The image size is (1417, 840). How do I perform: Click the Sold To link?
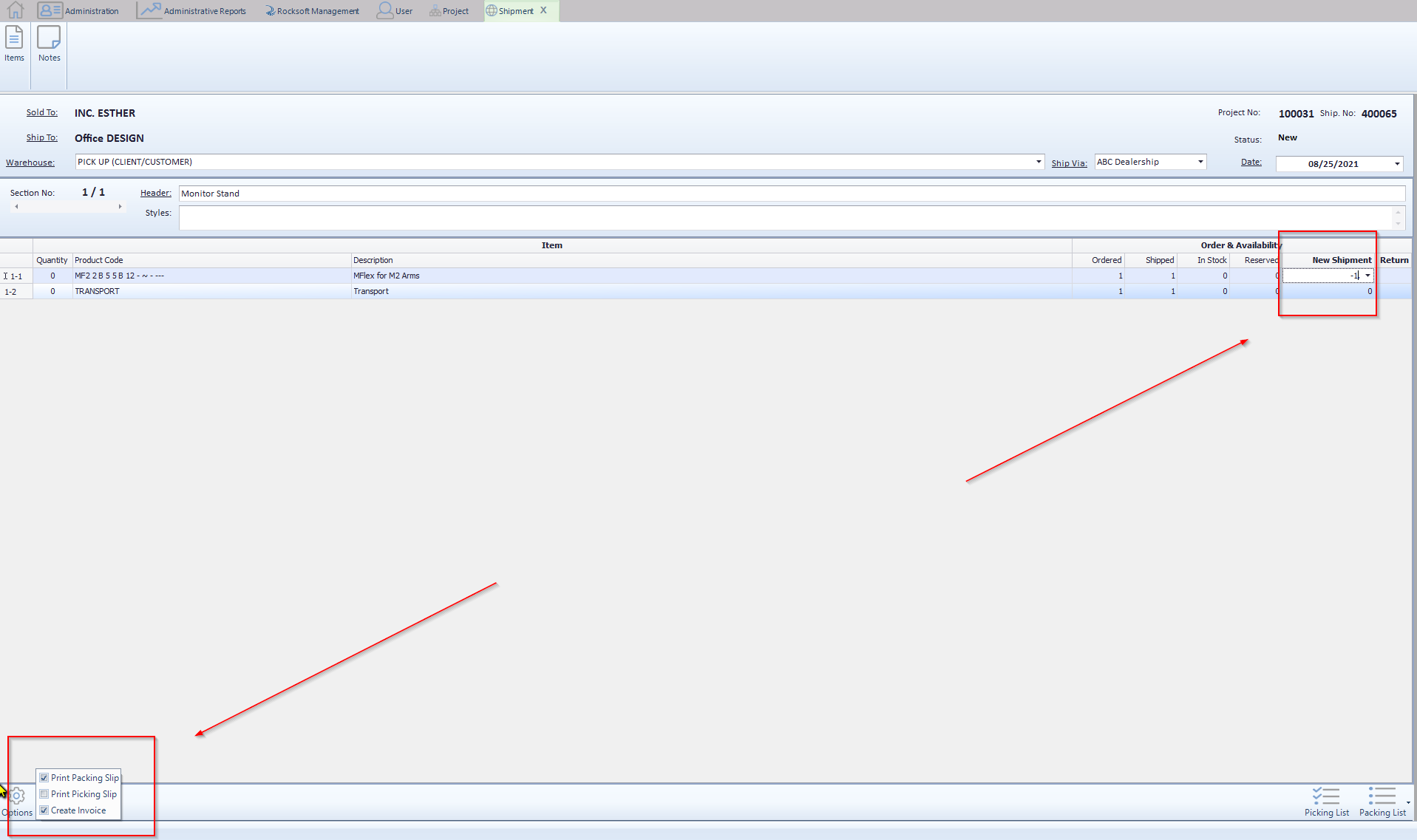pos(41,112)
